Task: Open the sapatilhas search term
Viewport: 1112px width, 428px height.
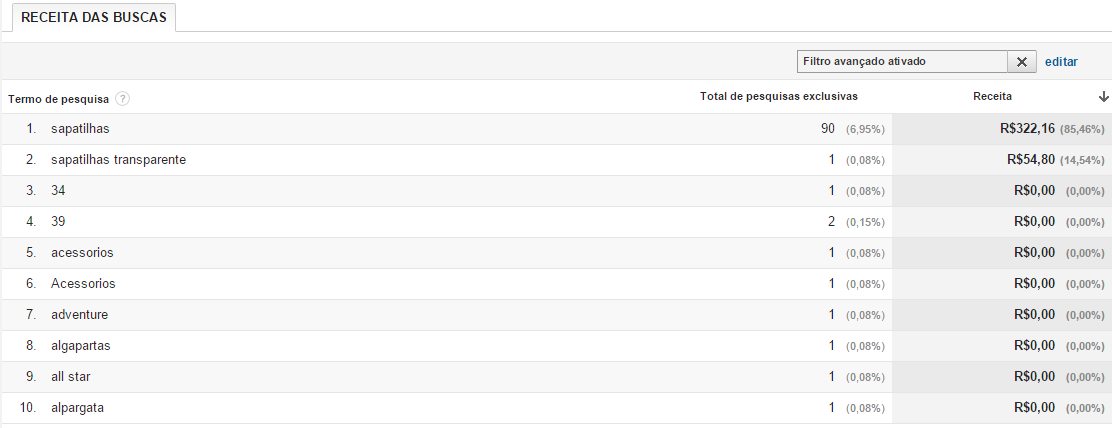Action: pyautogui.click(x=80, y=129)
